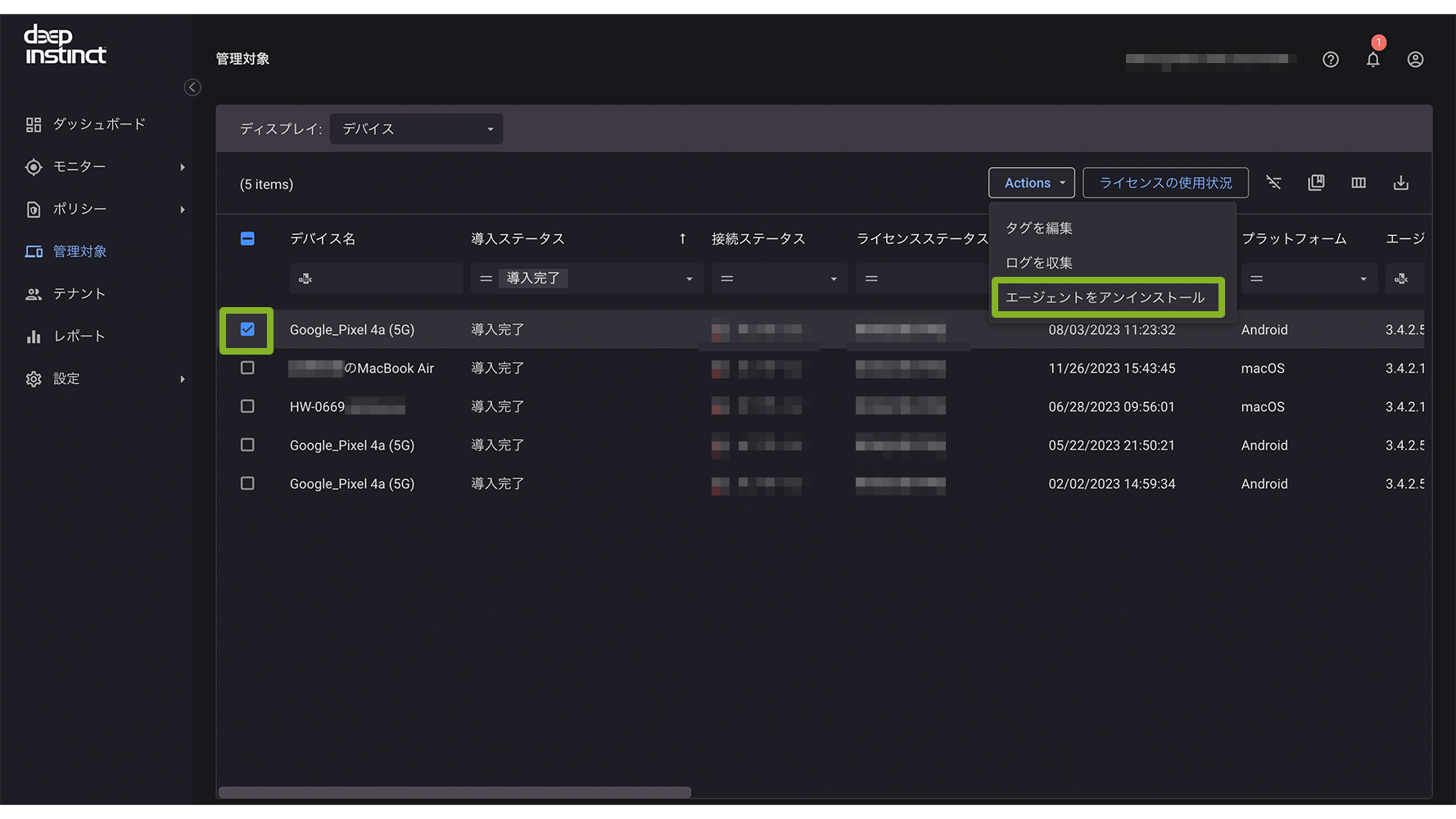The image size is (1456, 819).
Task: Collapse the sidebar with the chevron button
Action: [192, 88]
